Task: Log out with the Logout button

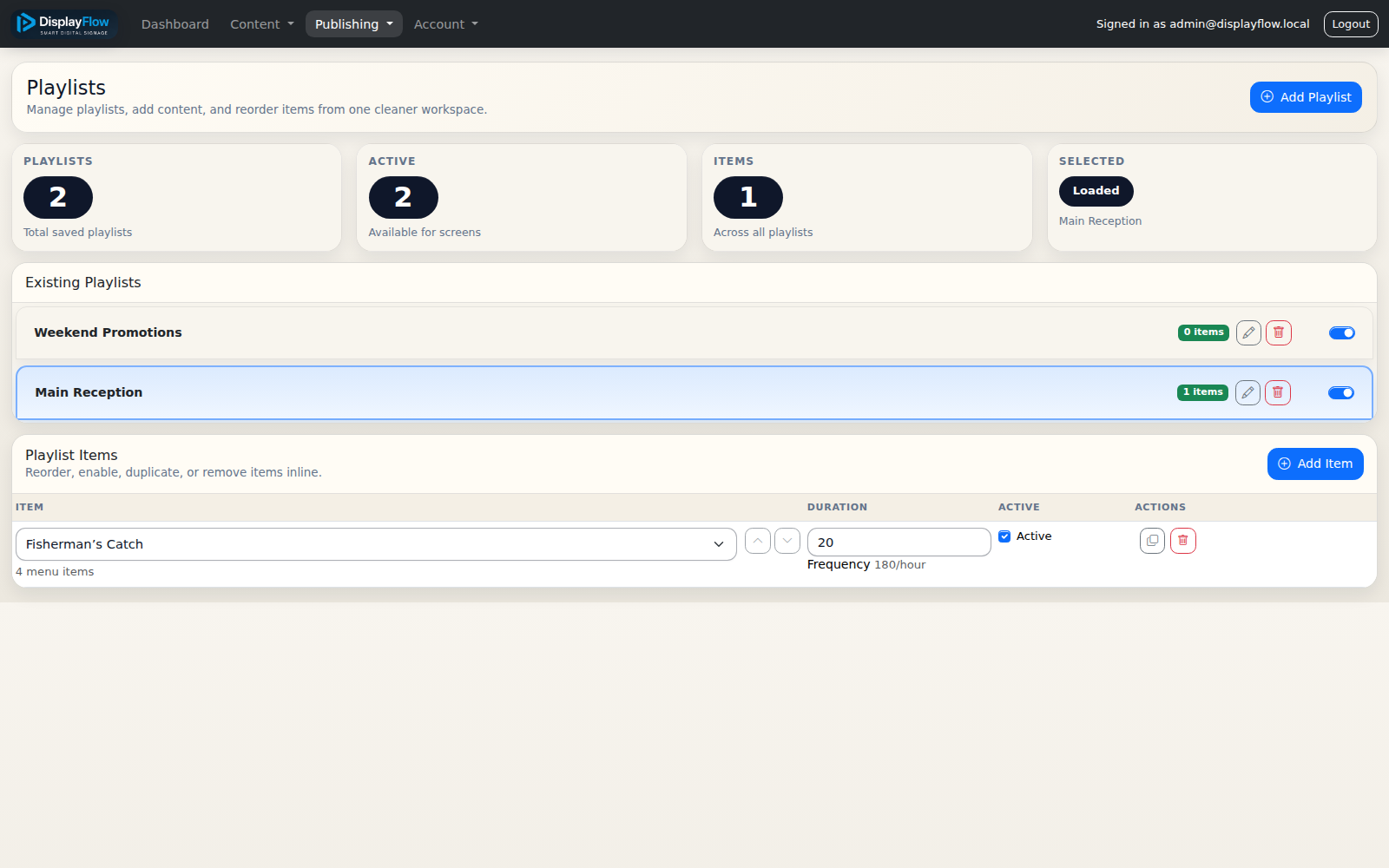Action: tap(1351, 24)
